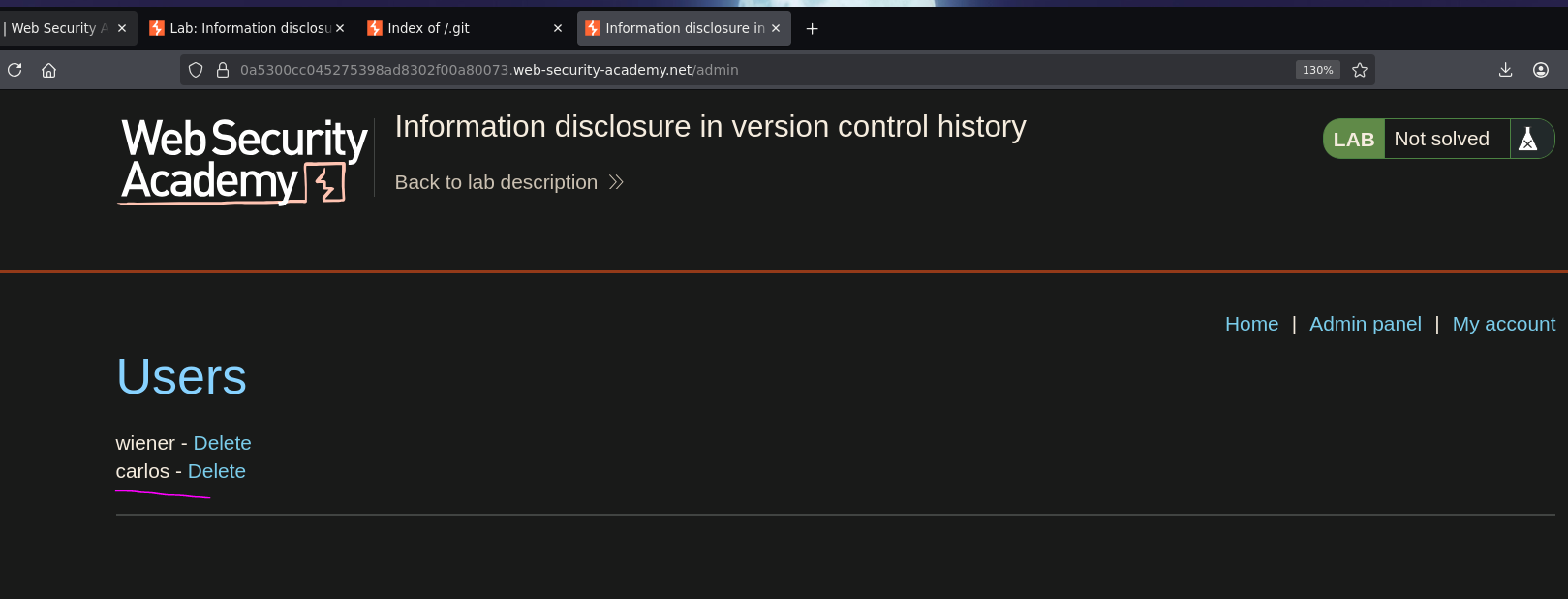Close the Lab: Information disclosure tab
1568x599 pixels.
pyautogui.click(x=340, y=29)
